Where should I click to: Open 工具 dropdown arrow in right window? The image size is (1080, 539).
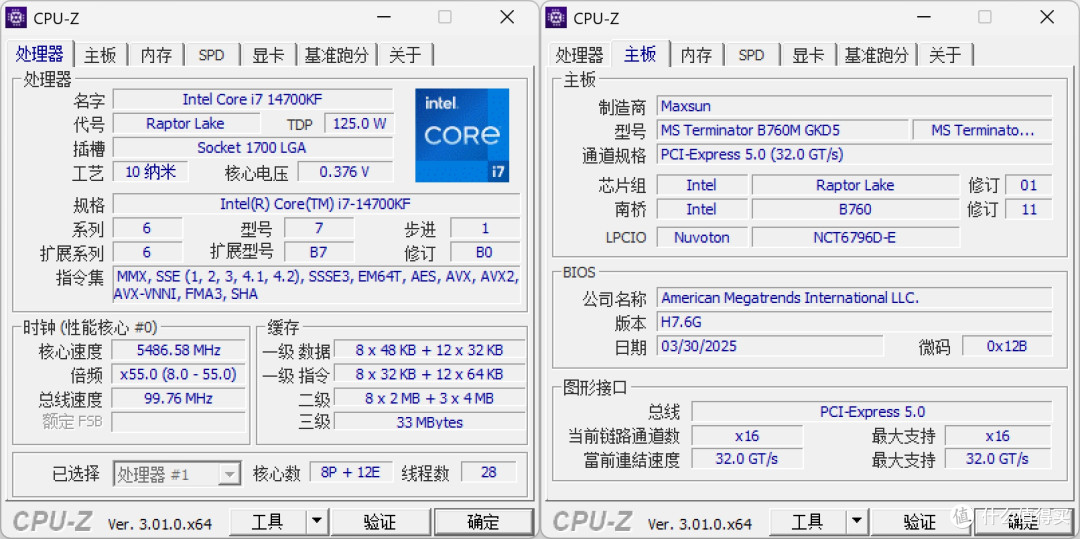tap(856, 522)
